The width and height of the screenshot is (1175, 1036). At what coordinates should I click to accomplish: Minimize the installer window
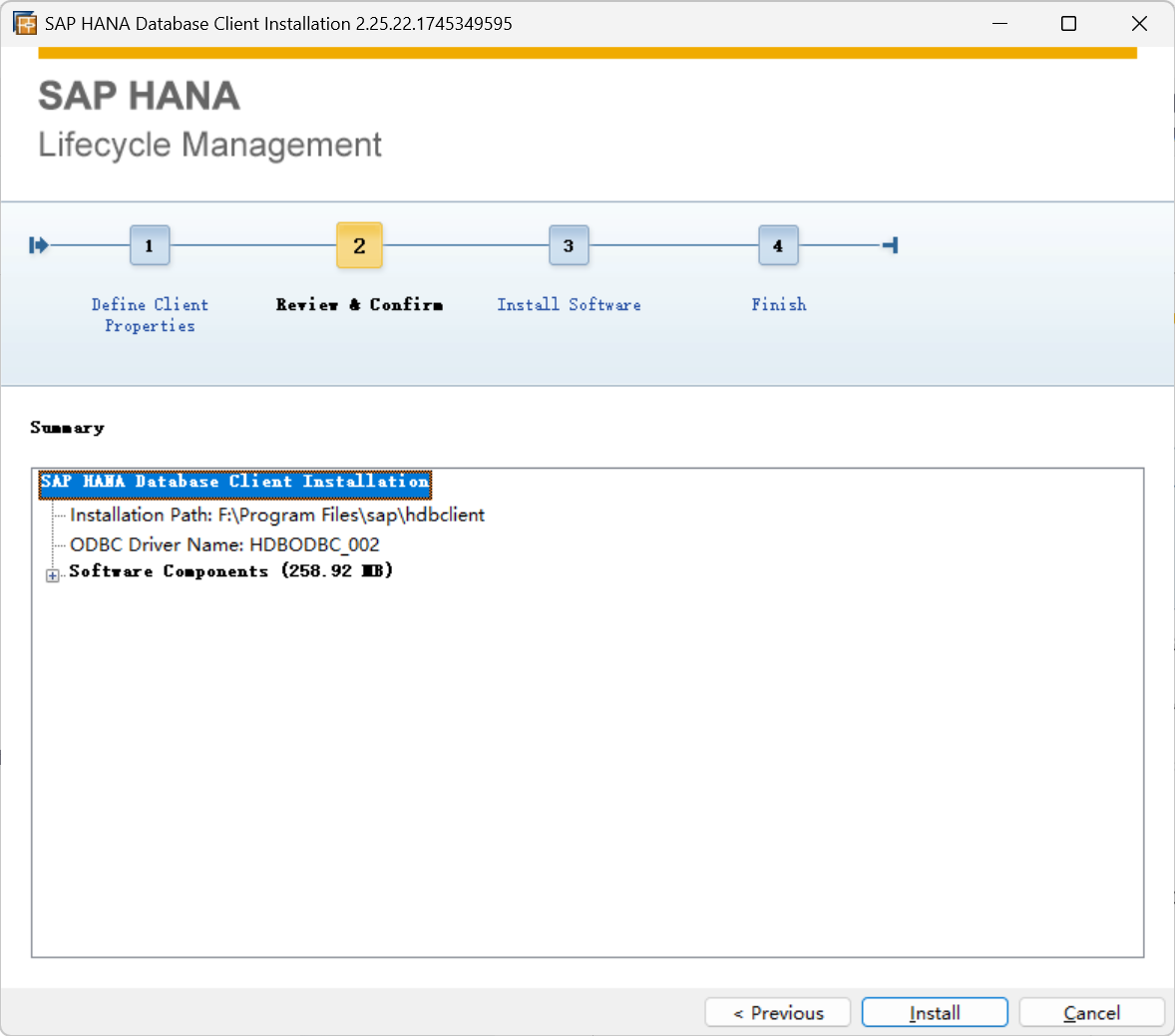click(x=998, y=23)
